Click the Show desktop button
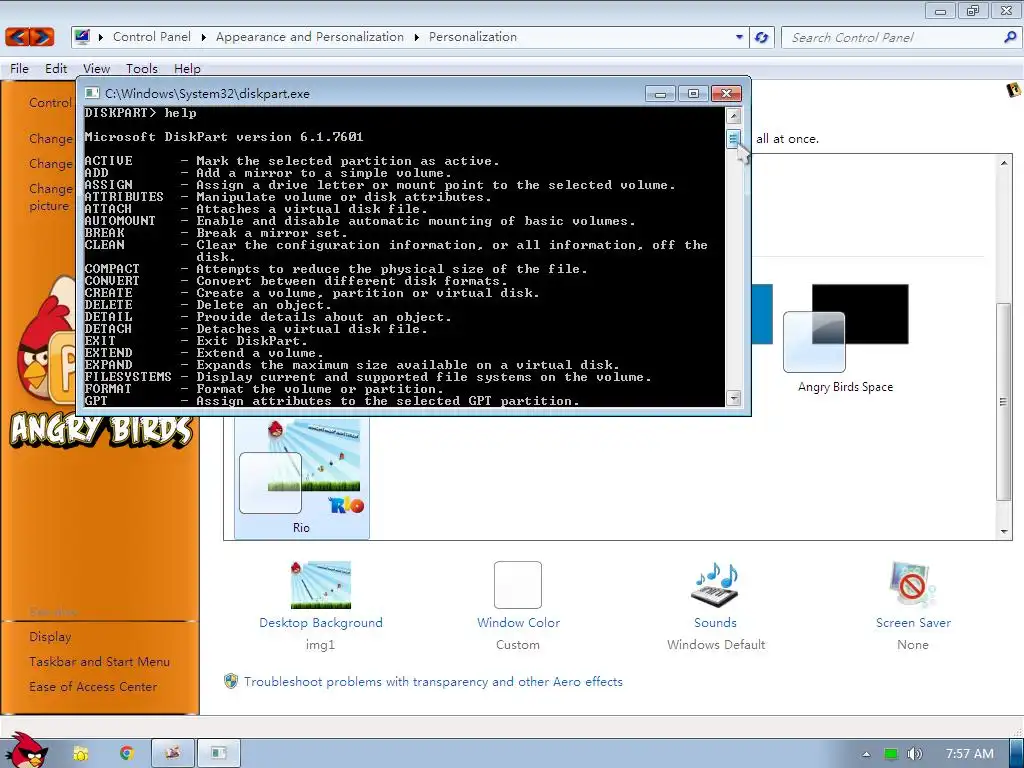 click(x=1016, y=754)
